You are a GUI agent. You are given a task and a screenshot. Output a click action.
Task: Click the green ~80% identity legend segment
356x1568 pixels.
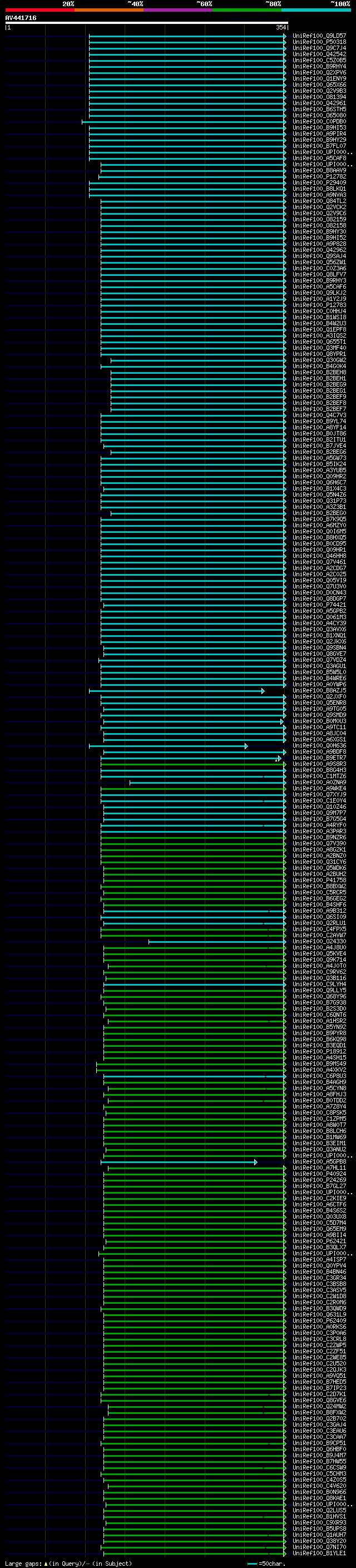pyautogui.click(x=247, y=10)
